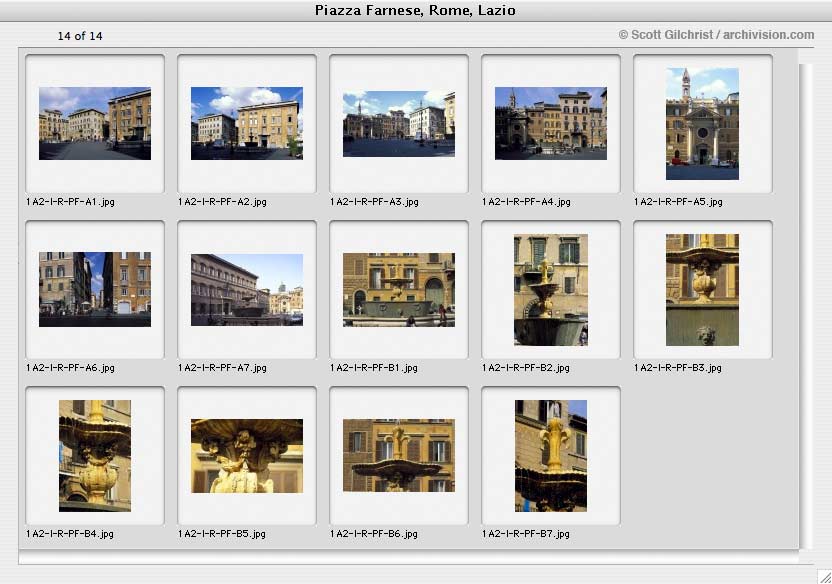Select fountain thumbnail 1A2-I-R-PF-B1.jpg
This screenshot has width=832, height=584.
tap(398, 290)
